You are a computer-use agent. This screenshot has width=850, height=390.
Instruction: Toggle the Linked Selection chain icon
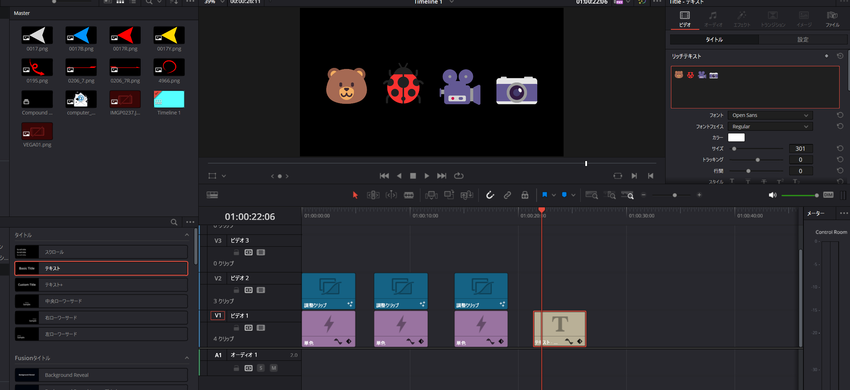point(507,195)
